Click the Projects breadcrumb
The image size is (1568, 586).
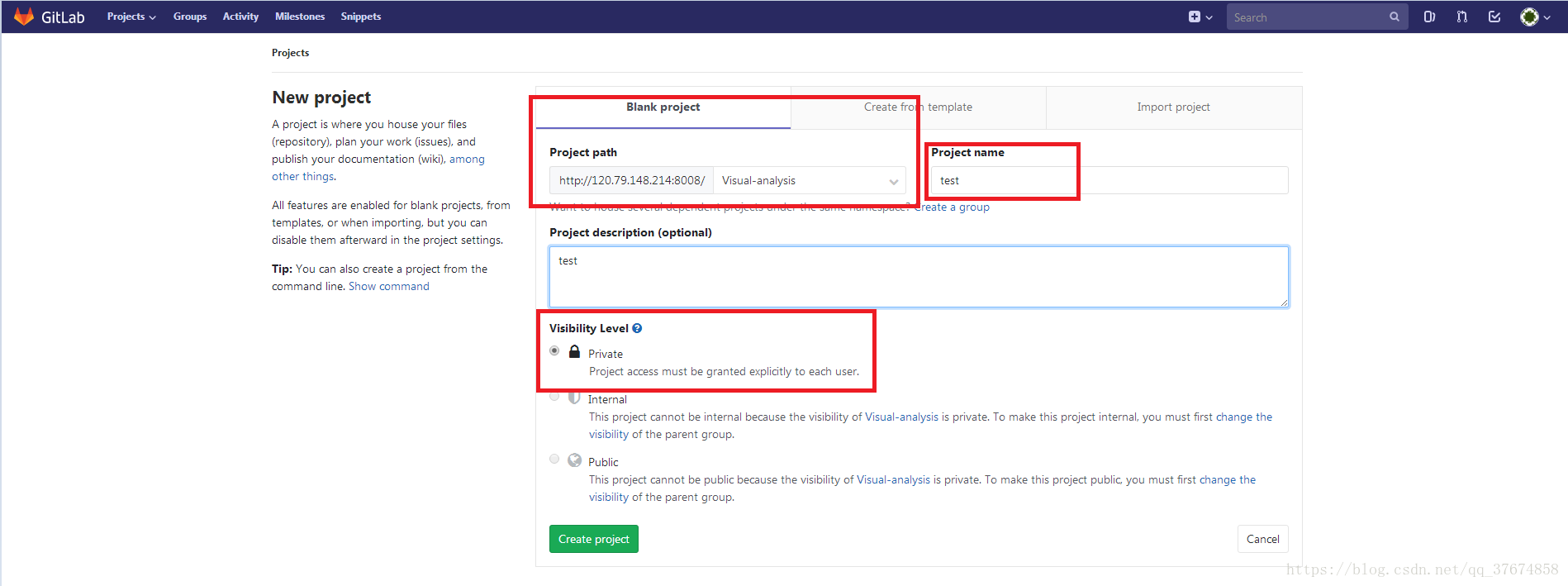point(291,53)
